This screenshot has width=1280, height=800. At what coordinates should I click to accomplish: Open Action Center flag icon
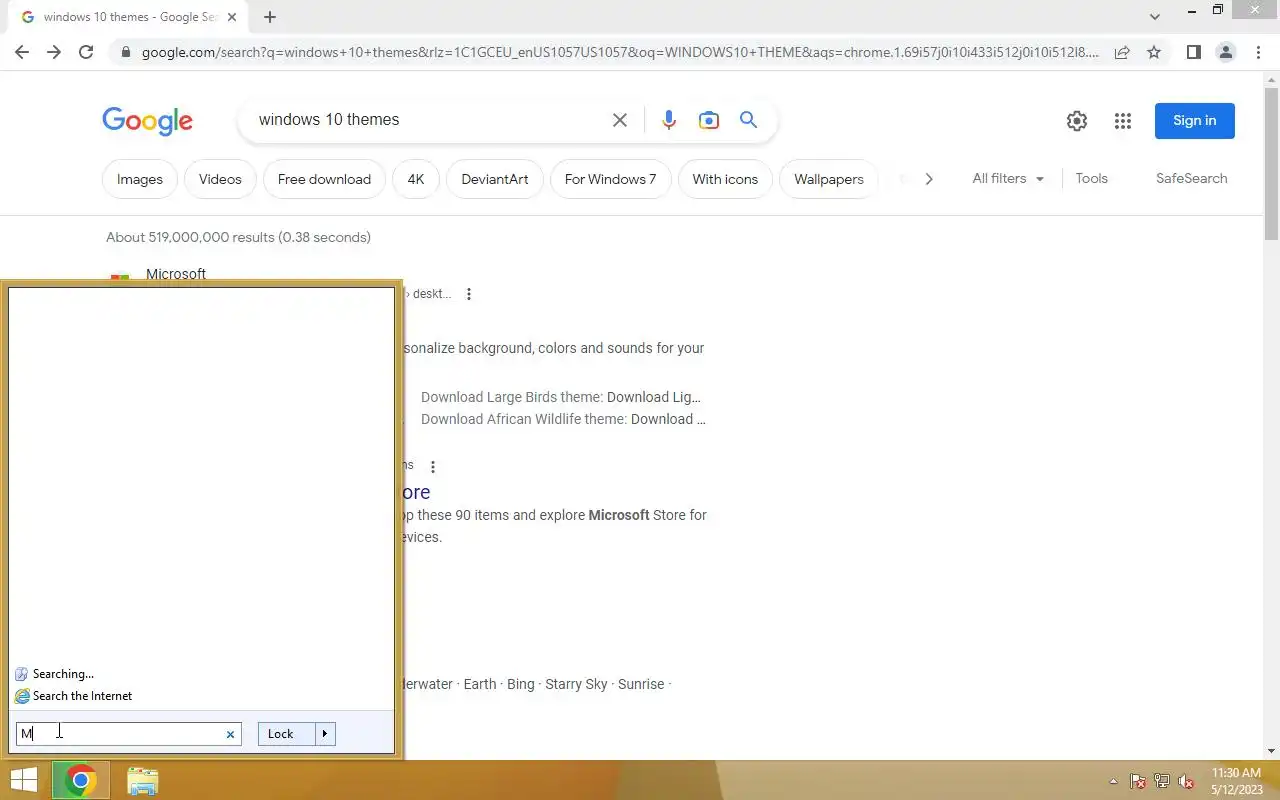pos(1138,781)
